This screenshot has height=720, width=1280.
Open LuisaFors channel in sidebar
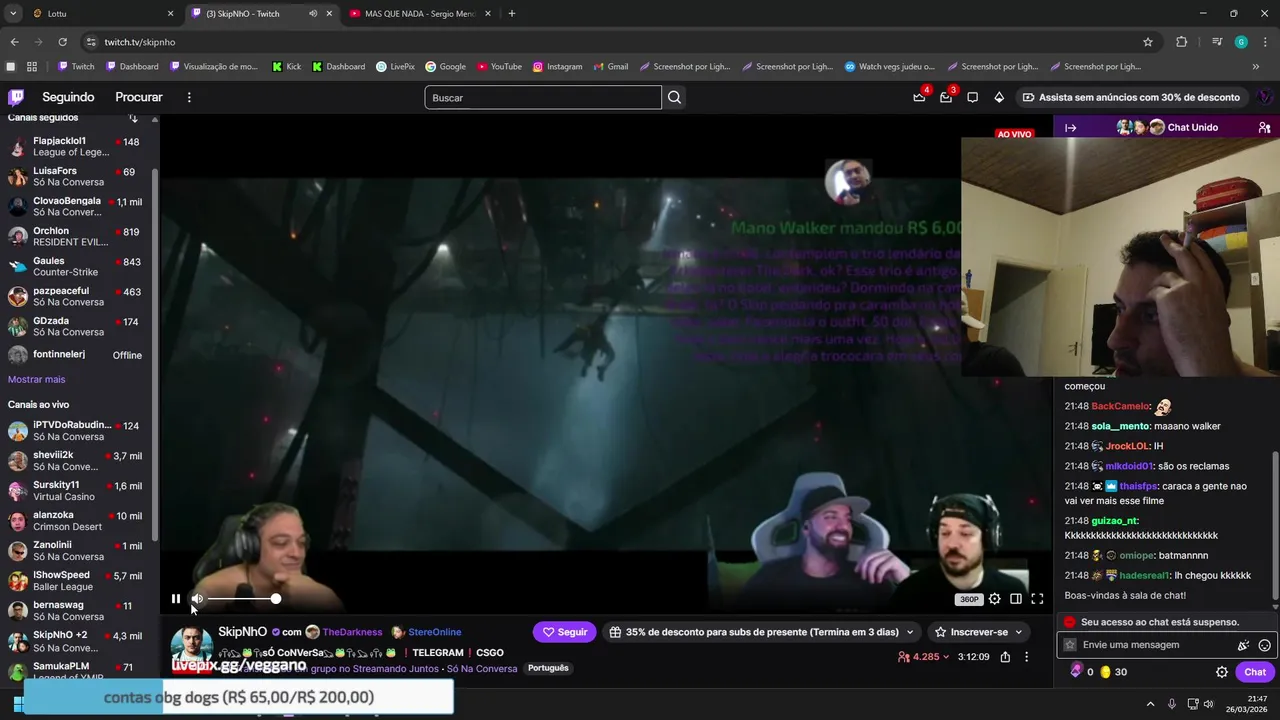coord(76,176)
